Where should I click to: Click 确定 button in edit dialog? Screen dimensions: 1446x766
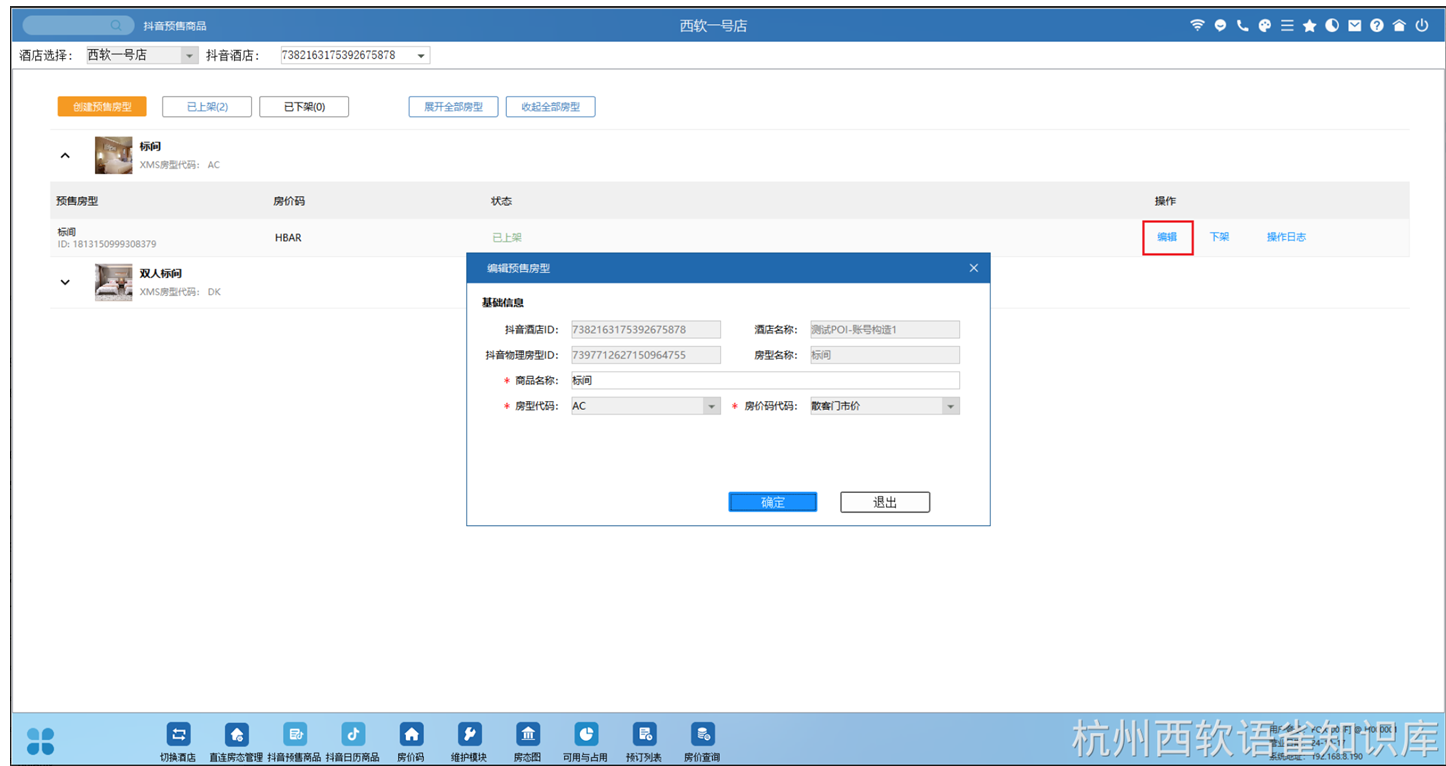772,503
